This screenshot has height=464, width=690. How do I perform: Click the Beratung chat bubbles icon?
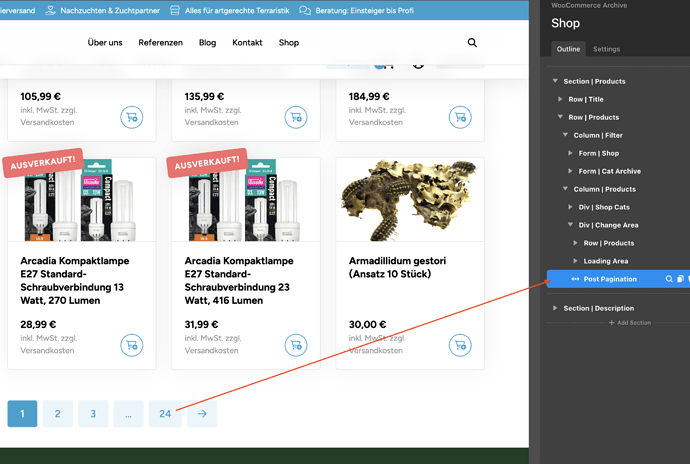point(305,11)
